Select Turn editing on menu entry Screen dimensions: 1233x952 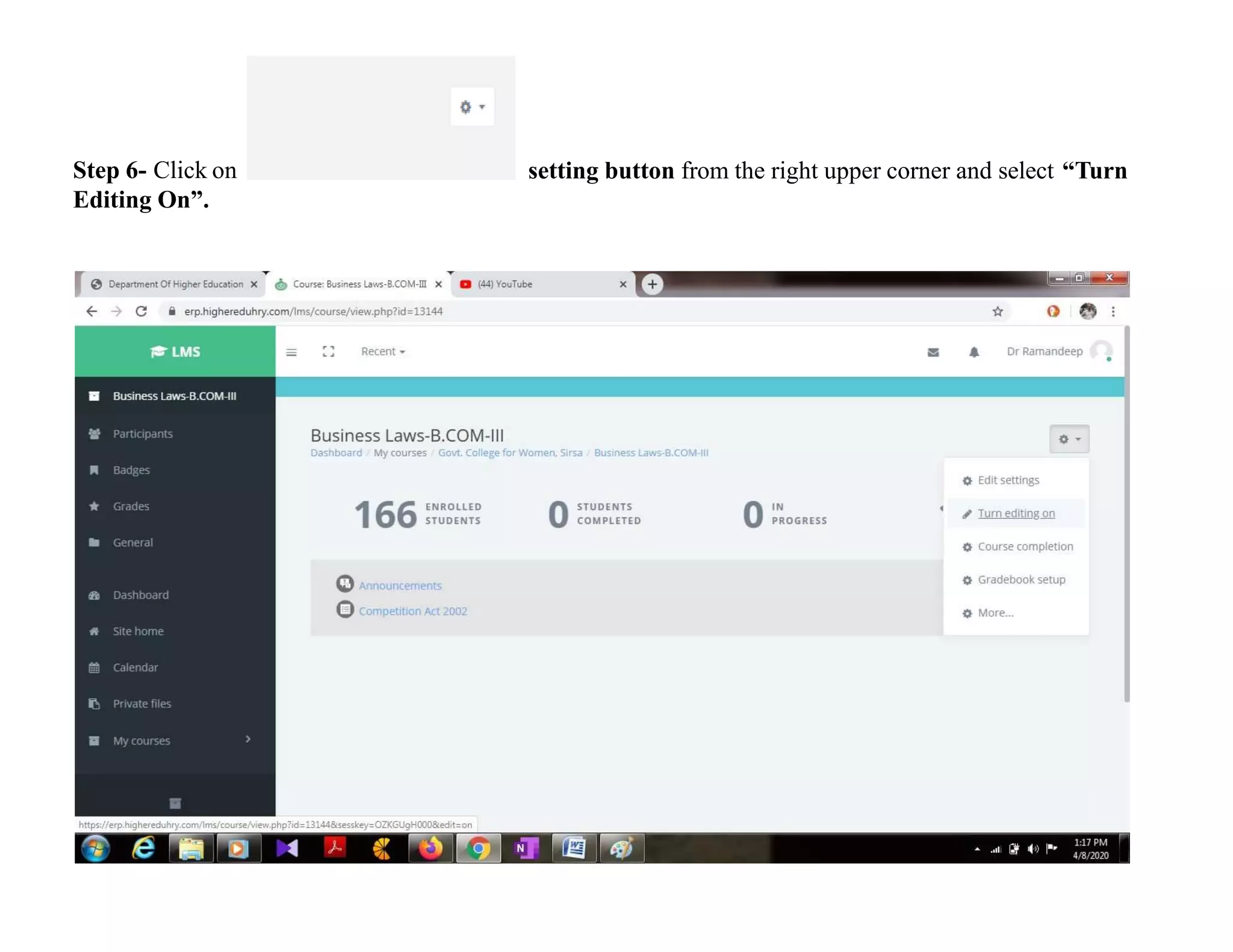[x=1016, y=513]
